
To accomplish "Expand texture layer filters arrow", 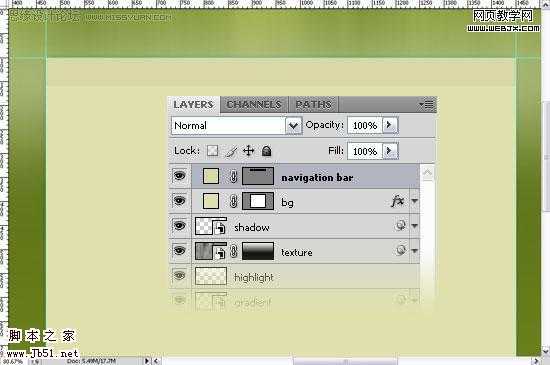I will click(x=415, y=251).
